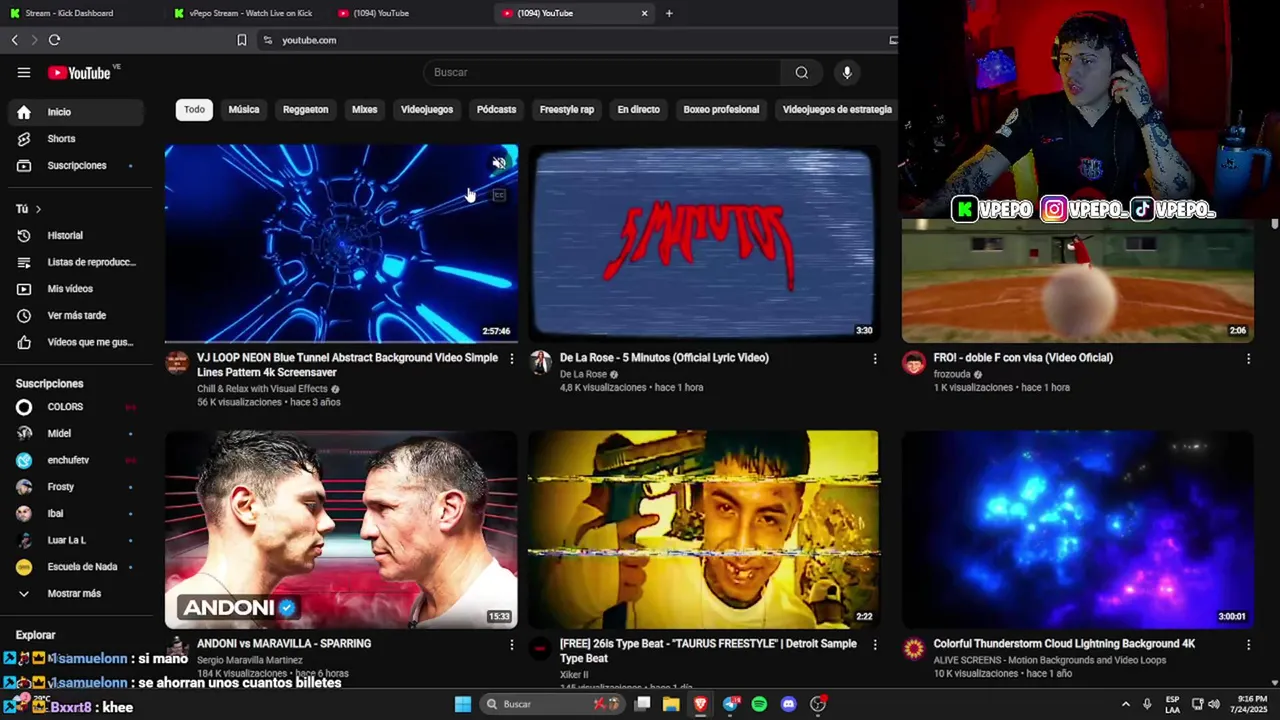The width and height of the screenshot is (1280, 720).
Task: Open the enchufetv subscription channel
Action: point(75,460)
